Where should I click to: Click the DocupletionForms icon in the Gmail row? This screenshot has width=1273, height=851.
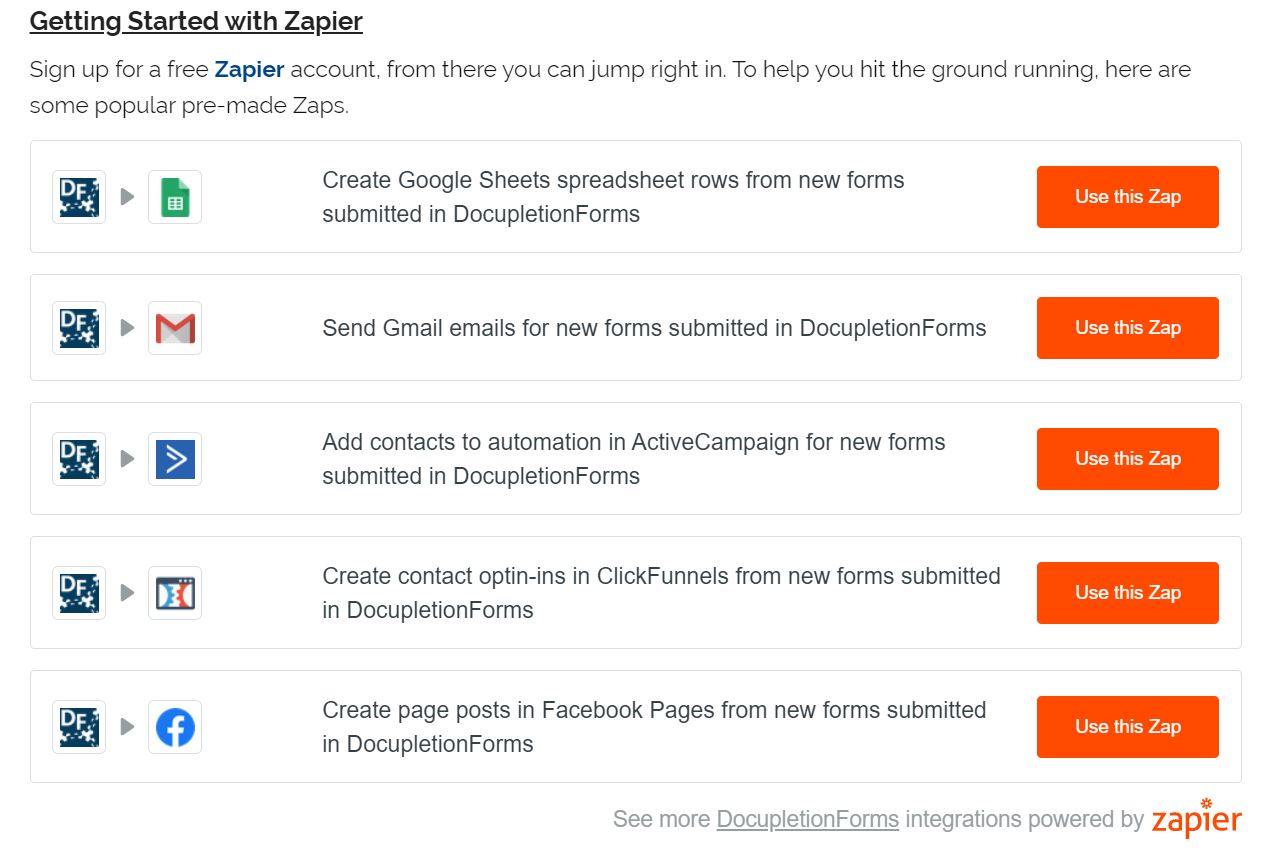pos(78,327)
